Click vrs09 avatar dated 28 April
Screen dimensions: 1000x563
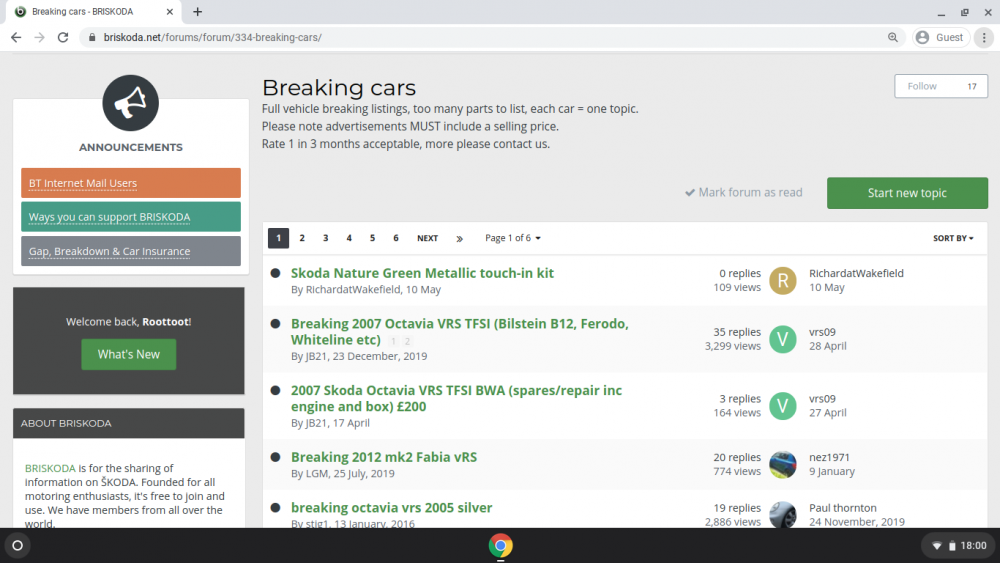[x=783, y=339]
